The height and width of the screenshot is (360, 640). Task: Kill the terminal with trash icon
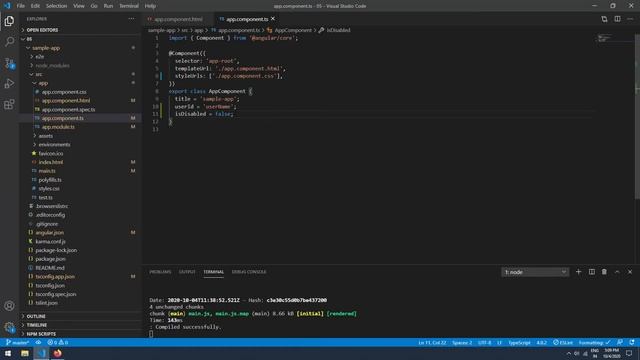pos(604,272)
